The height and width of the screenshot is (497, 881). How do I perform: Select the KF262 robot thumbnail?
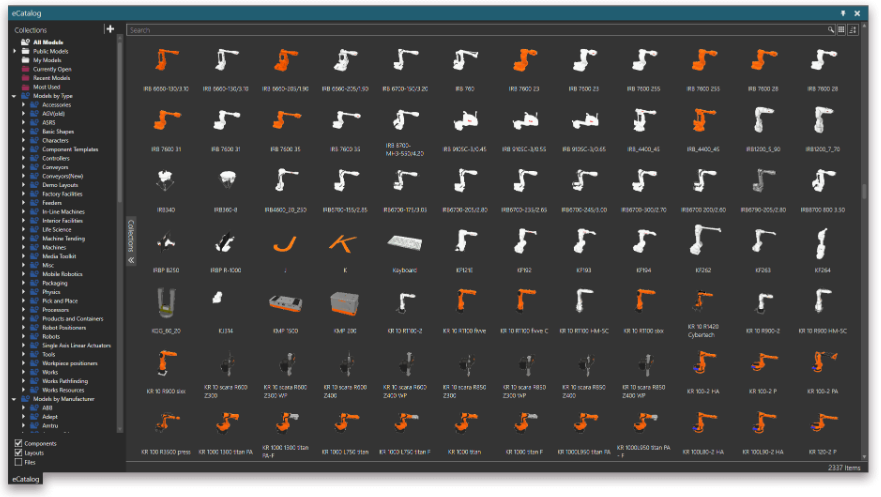(703, 240)
